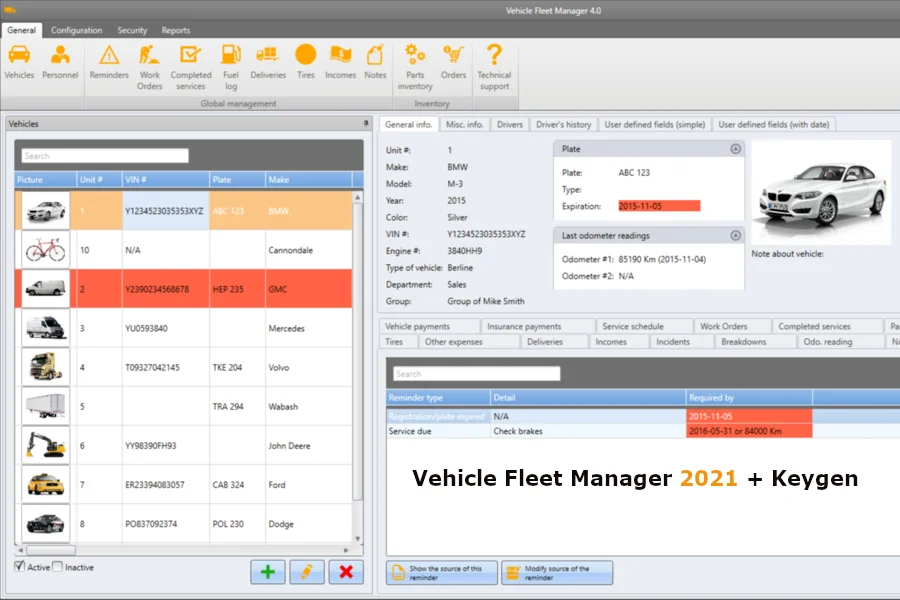Screen dimensions: 900x600
Task: Open Notes ribbon icon
Action: 375,62
